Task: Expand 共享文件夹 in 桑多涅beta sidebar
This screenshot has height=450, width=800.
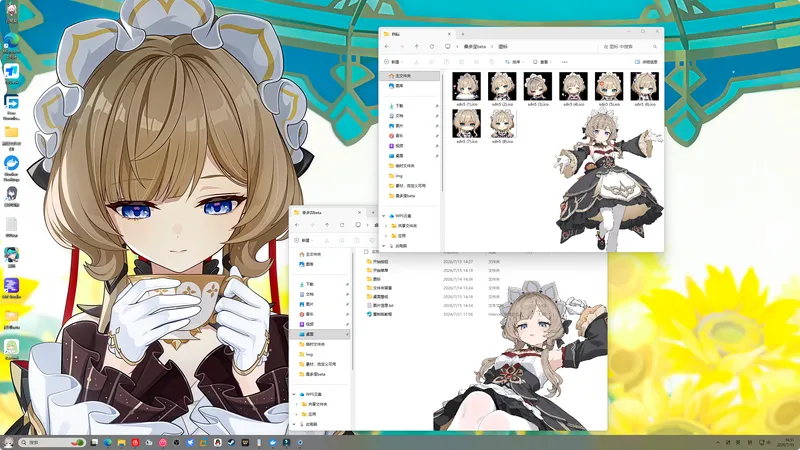Action: point(297,404)
